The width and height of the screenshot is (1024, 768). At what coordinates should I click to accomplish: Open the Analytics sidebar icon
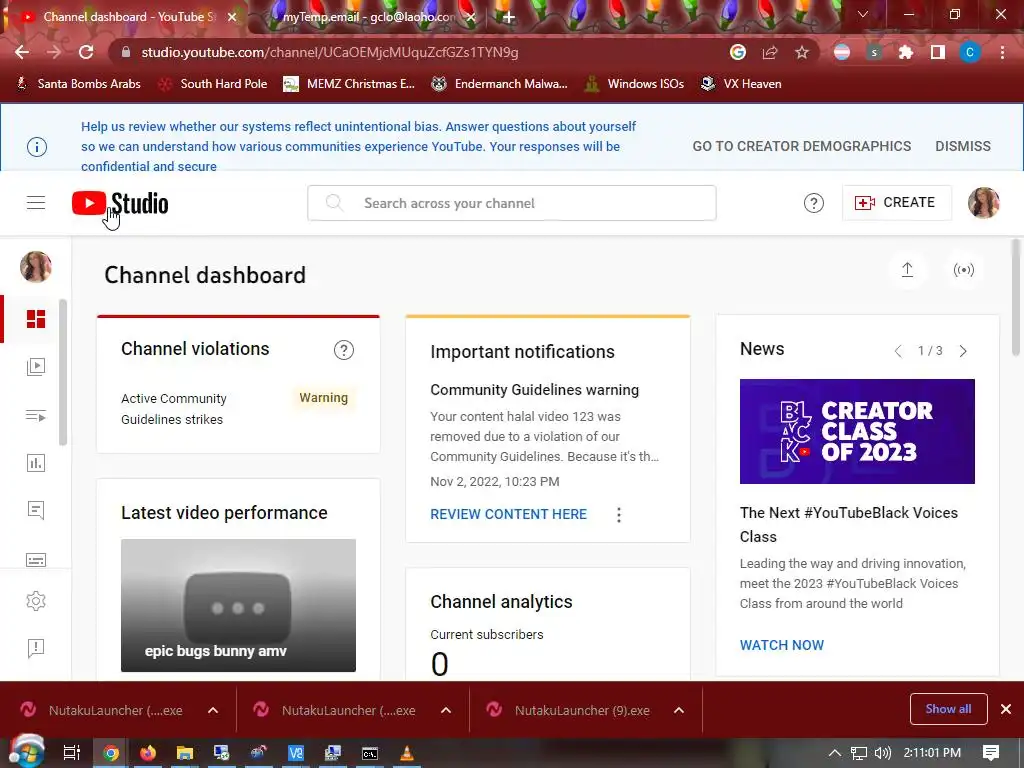point(36,463)
